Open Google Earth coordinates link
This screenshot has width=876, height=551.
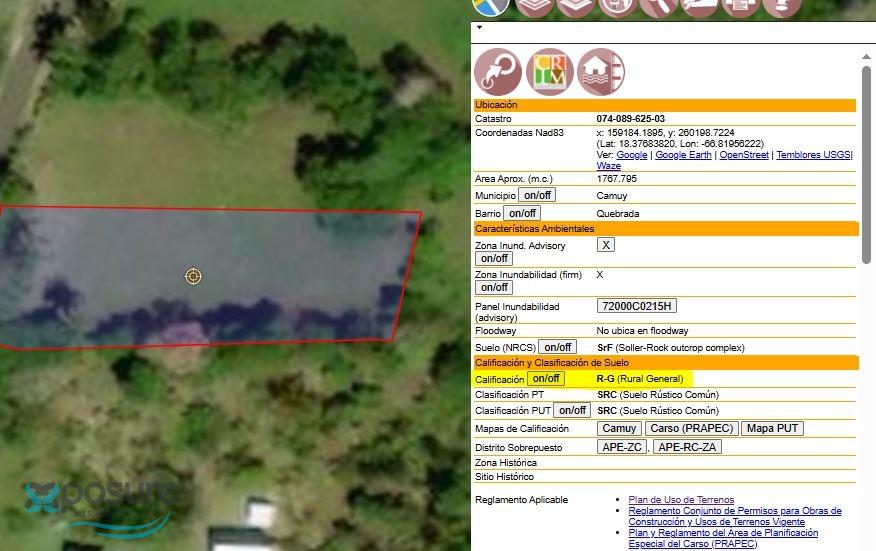pos(683,155)
